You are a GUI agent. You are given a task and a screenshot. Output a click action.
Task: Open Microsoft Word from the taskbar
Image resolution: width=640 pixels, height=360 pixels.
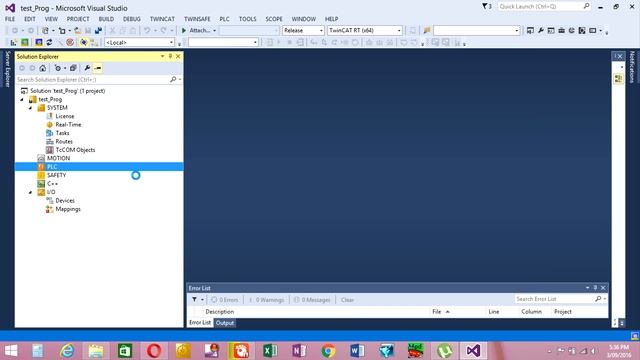(357, 351)
